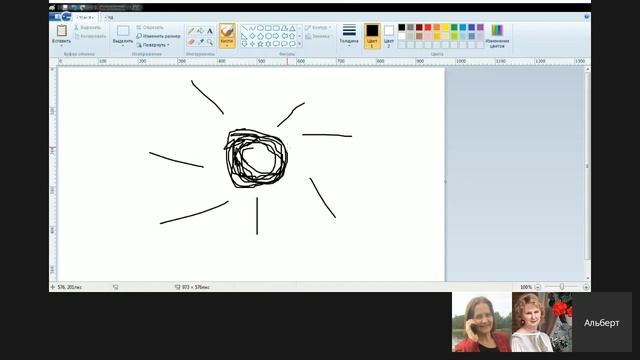Image resolution: width=640 pixels, height=360 pixels.
Task: Click the zoom in plus button
Action: click(x=586, y=287)
